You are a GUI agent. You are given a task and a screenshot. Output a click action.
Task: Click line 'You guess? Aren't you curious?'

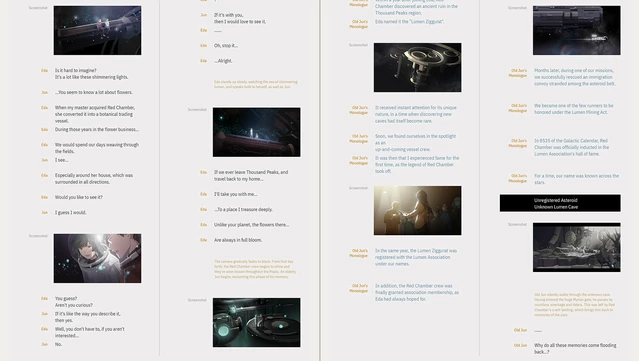pyautogui.click(x=74, y=302)
